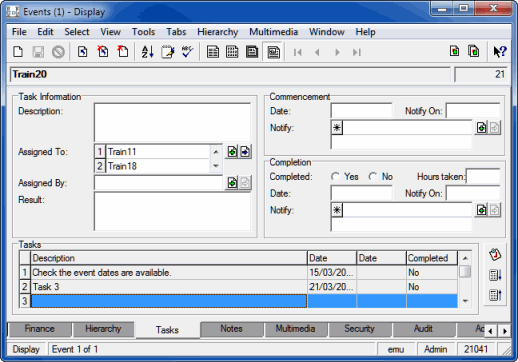Click the Assigned To list down arrow
Screen dimensions: 518x362
click(216, 166)
